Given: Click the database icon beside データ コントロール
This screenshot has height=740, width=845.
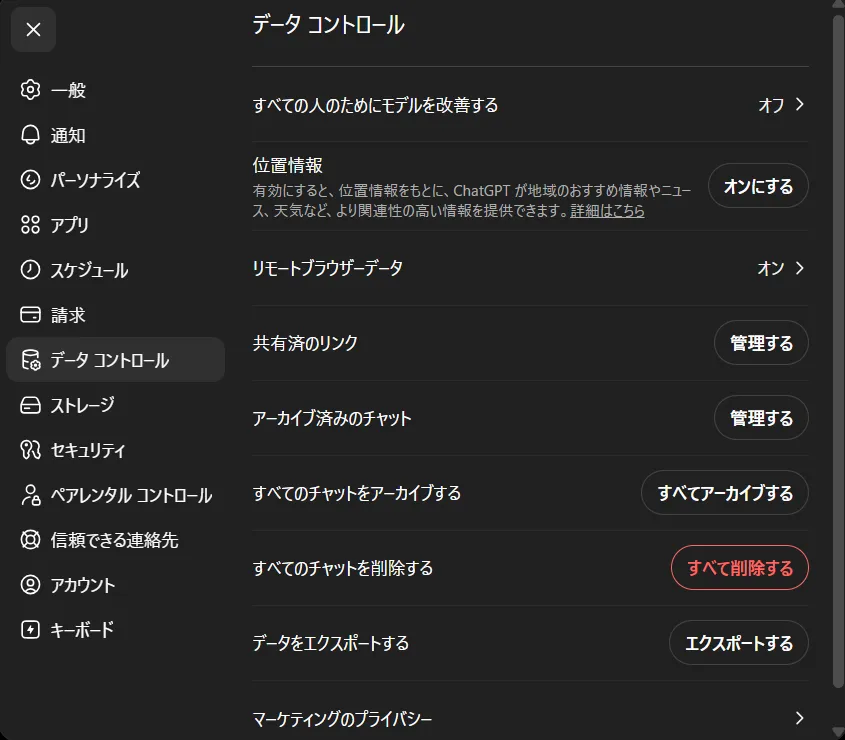Looking at the screenshot, I should [x=30, y=359].
